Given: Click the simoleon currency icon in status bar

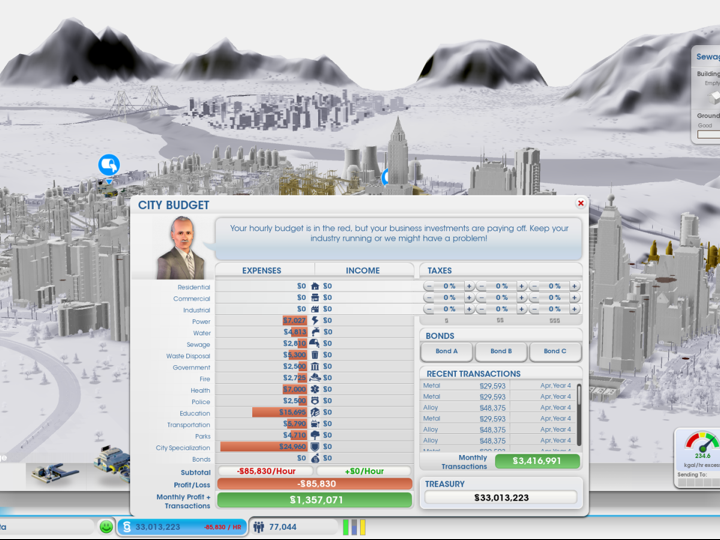Looking at the screenshot, I should [127, 527].
